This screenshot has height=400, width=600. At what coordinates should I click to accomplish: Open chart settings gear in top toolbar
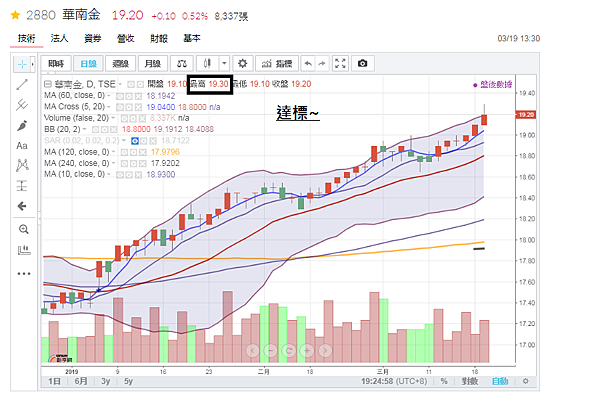[242, 64]
